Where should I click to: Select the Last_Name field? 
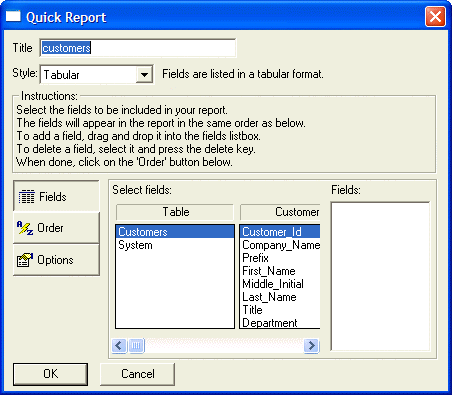(x=280, y=297)
